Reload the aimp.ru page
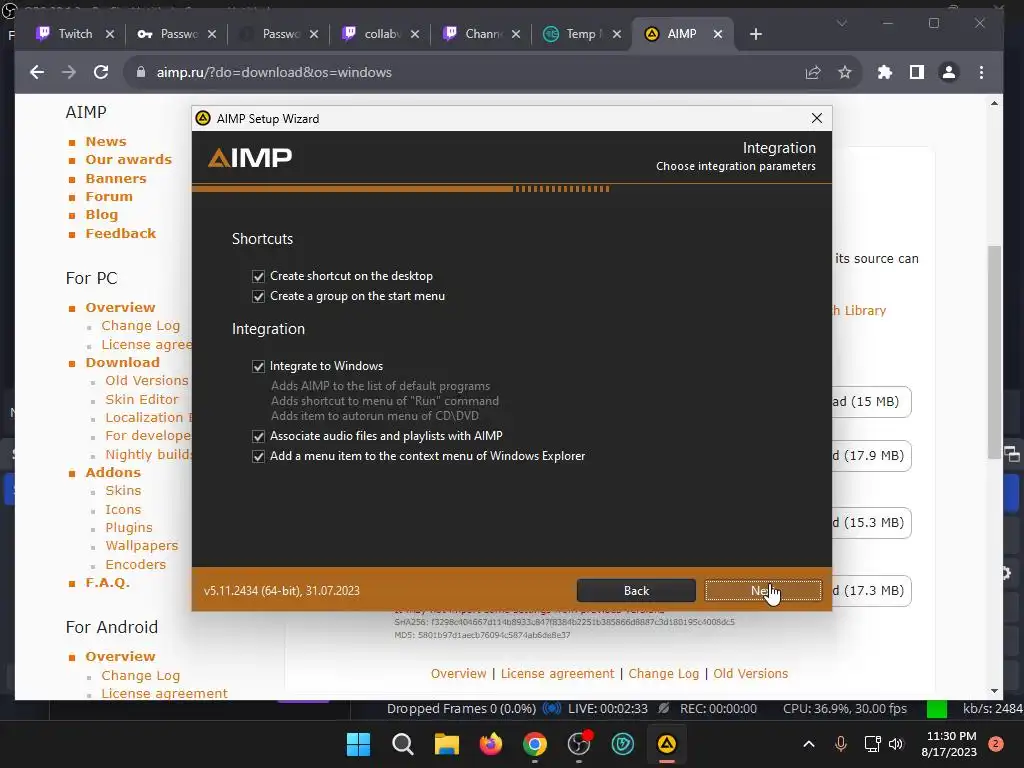The image size is (1024, 768). click(101, 72)
